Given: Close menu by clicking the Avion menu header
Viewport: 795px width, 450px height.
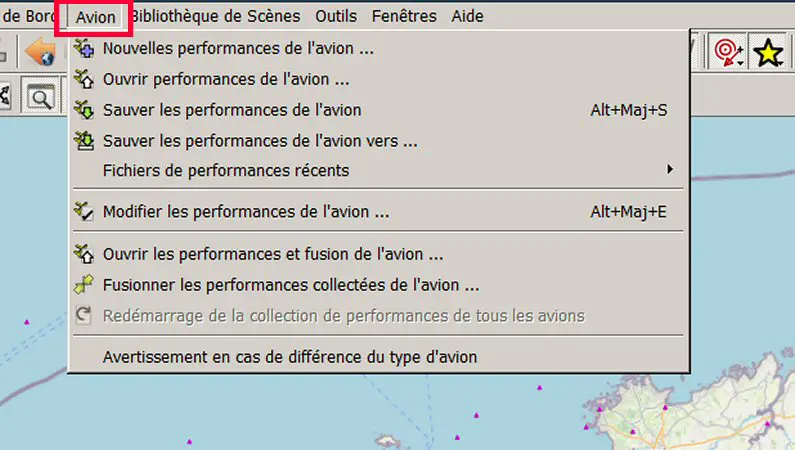Looking at the screenshot, I should 96,17.
